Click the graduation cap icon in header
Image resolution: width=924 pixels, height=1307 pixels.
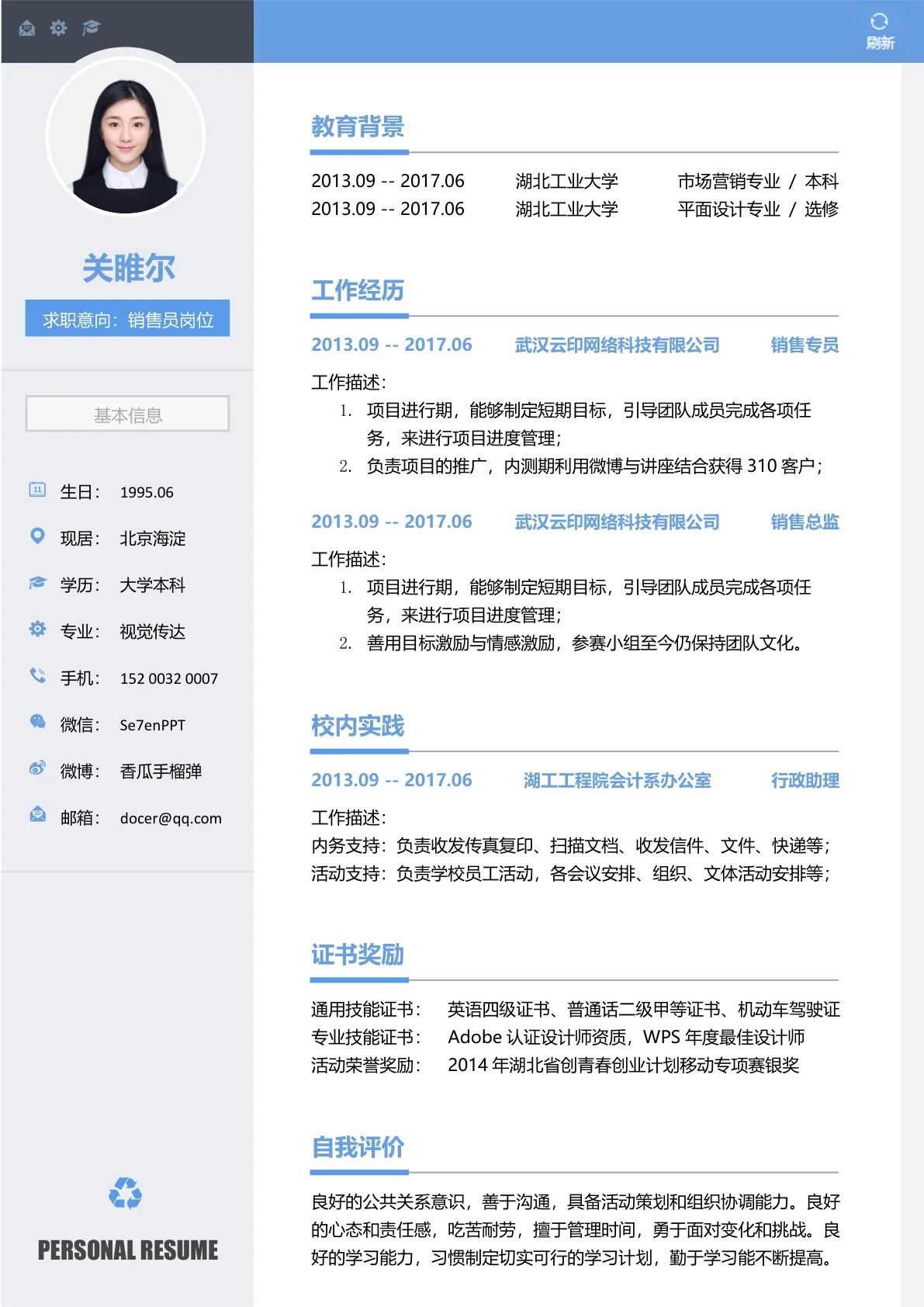[x=91, y=29]
